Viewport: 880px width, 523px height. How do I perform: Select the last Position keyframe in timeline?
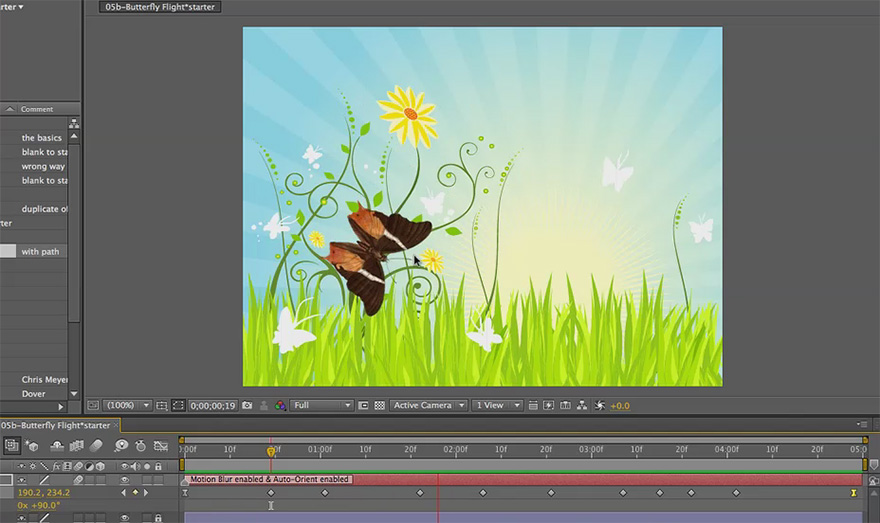[854, 493]
